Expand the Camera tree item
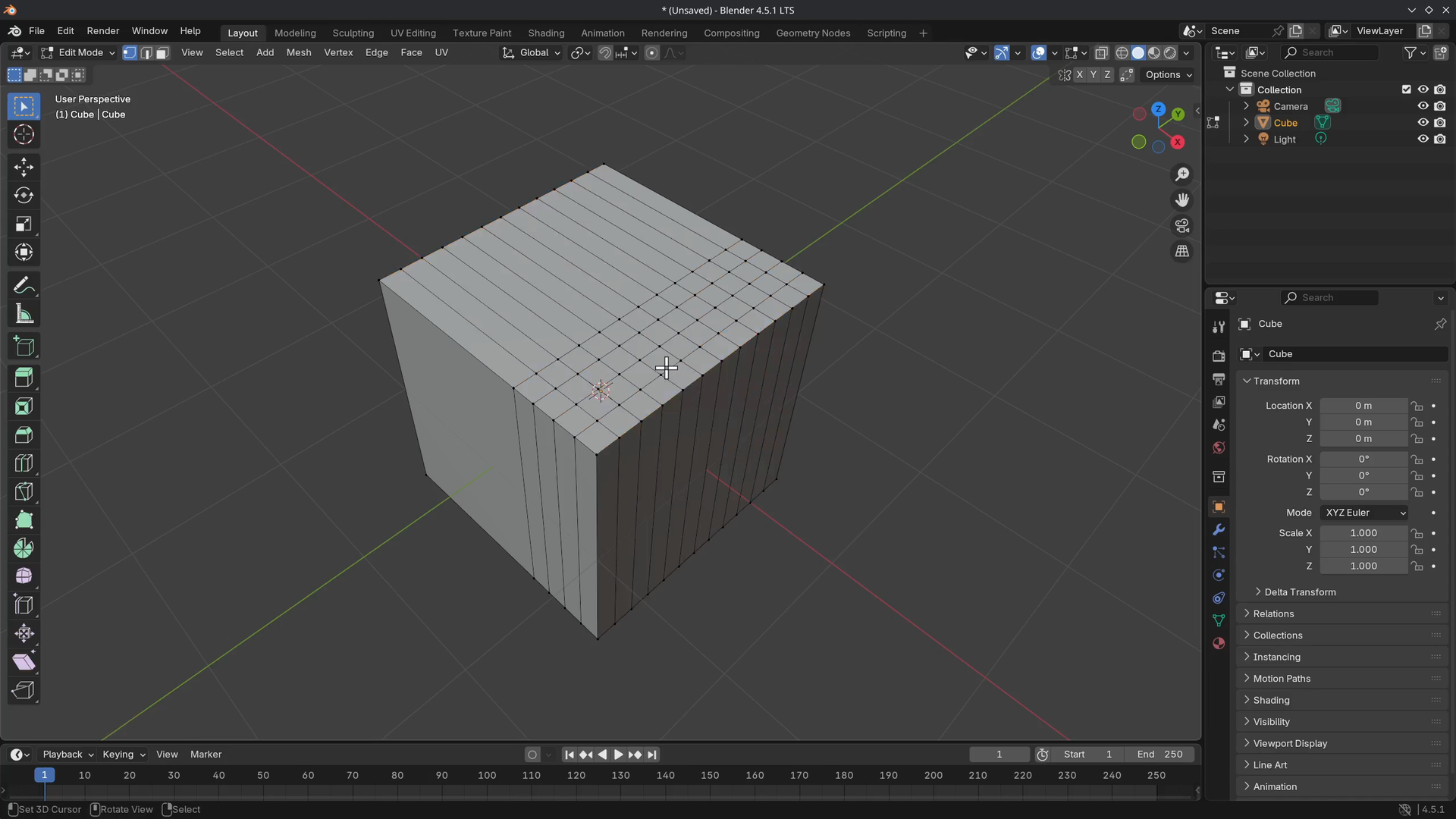 (1246, 106)
